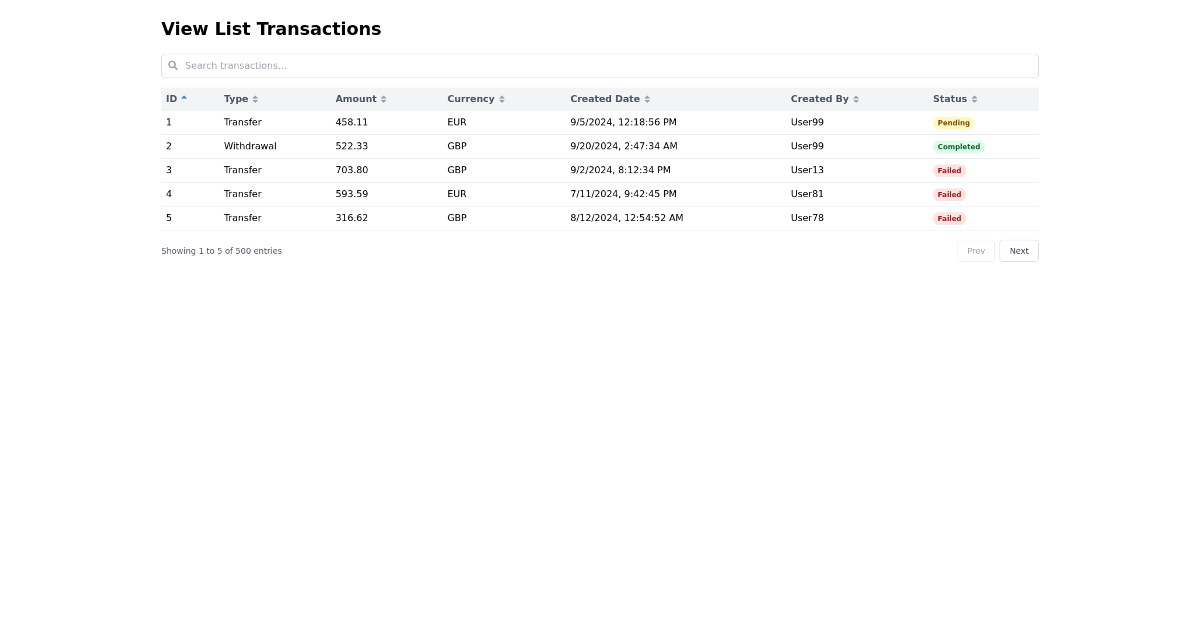Click the Failed badge for transaction 3
Screen dimensions: 1200x630
949,171
